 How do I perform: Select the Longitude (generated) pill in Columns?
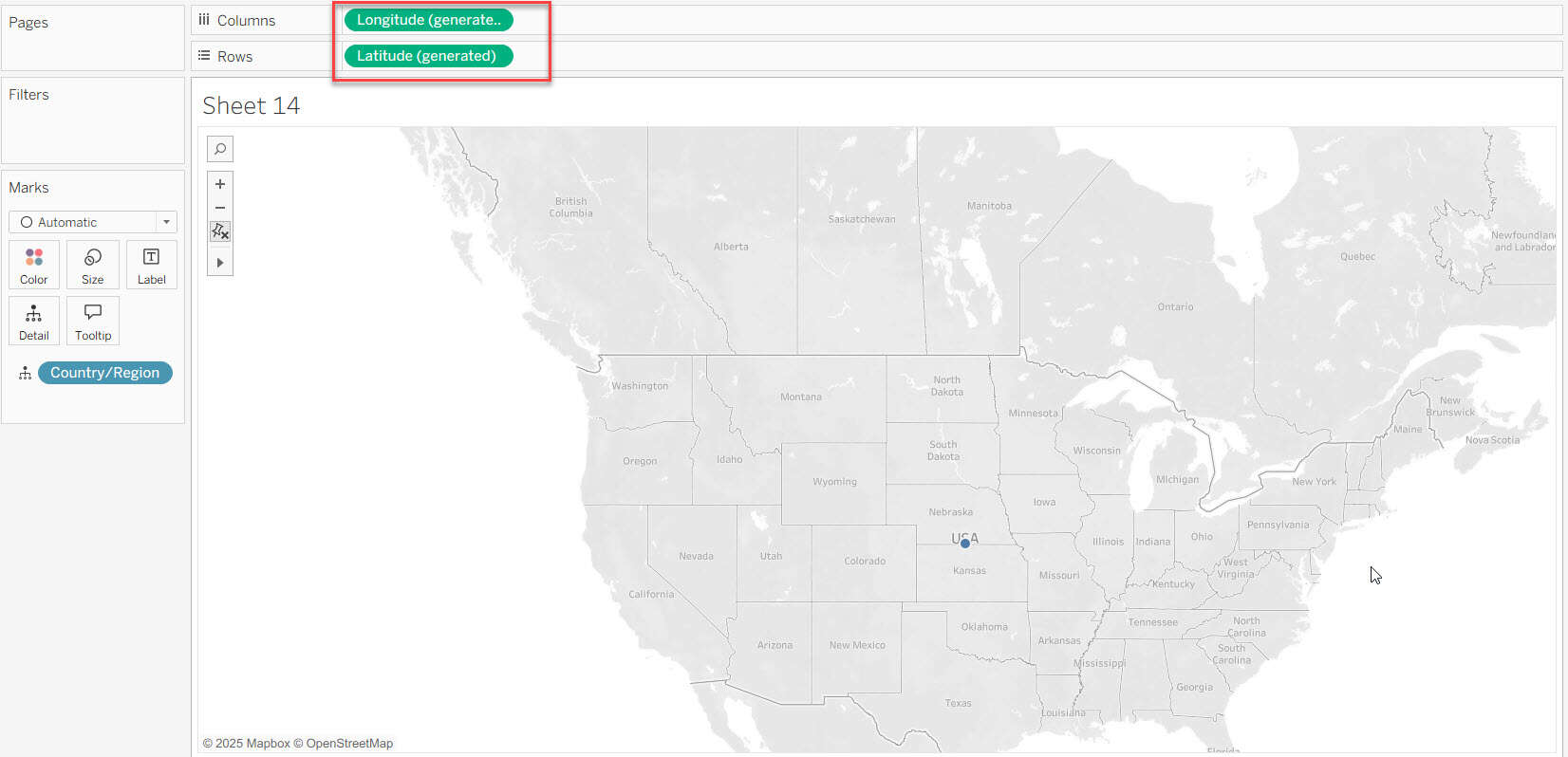coord(428,20)
